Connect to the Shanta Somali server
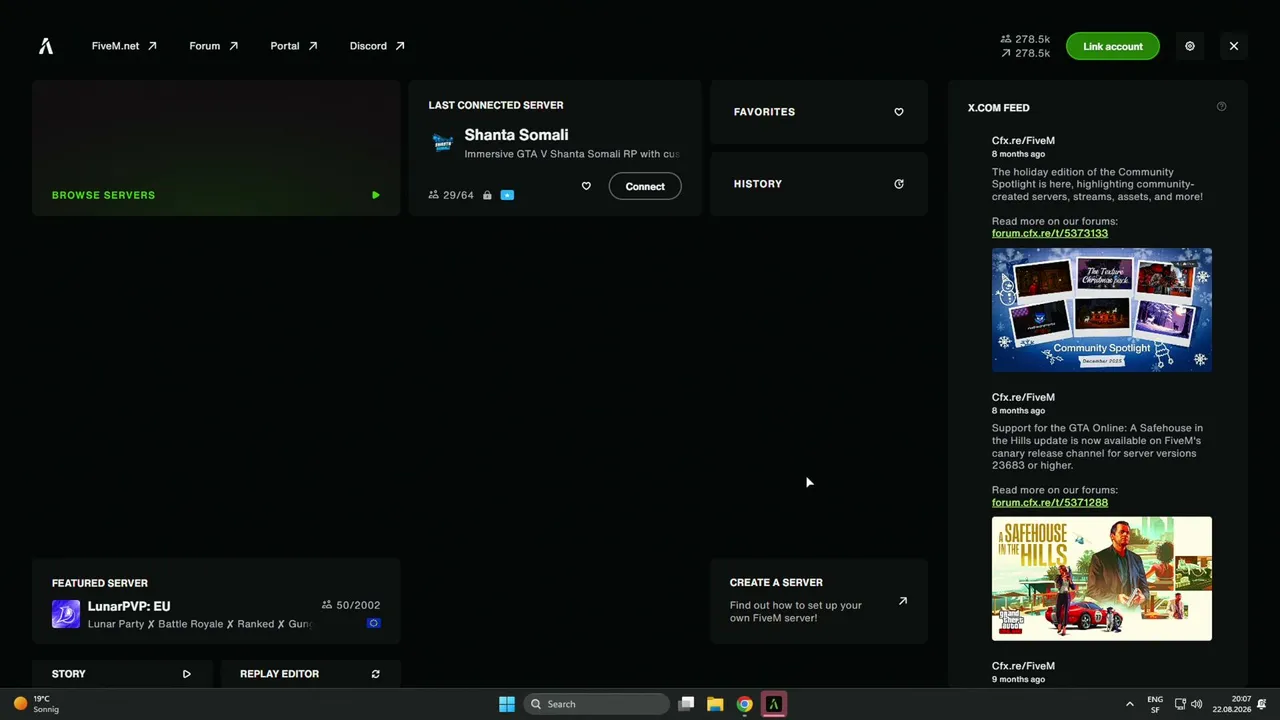Image resolution: width=1280 pixels, height=720 pixels. [x=645, y=186]
